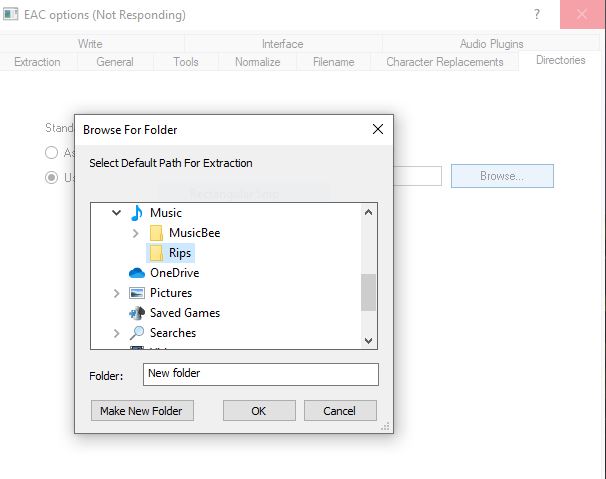The height and width of the screenshot is (479, 606).
Task: Click the Rips folder icon
Action: click(x=156, y=253)
